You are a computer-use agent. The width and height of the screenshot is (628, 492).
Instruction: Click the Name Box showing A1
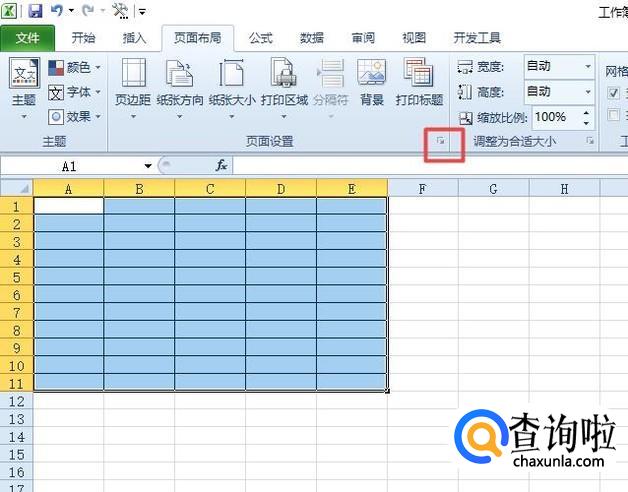pyautogui.click(x=70, y=166)
